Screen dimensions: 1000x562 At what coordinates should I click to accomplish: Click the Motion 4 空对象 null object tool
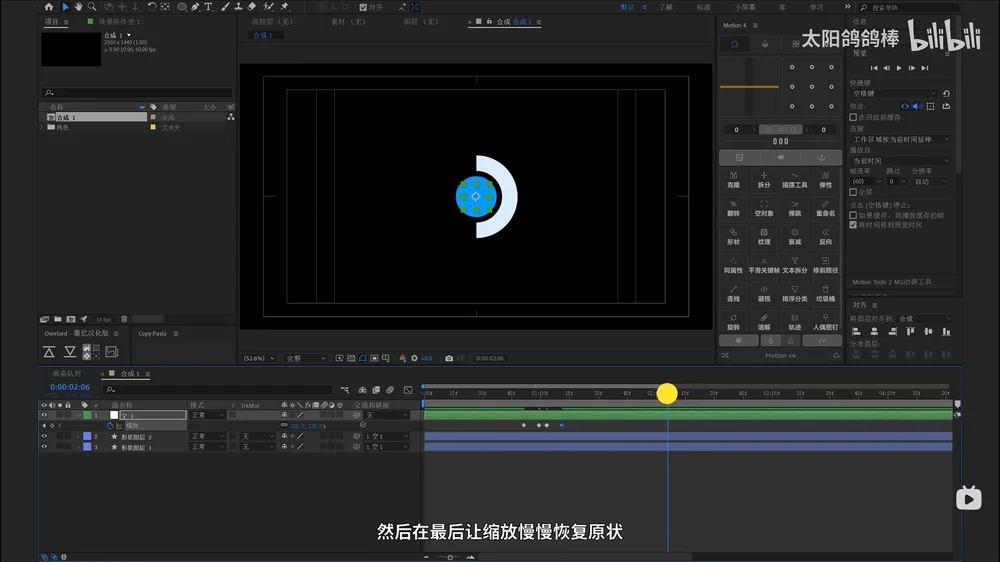(764, 208)
